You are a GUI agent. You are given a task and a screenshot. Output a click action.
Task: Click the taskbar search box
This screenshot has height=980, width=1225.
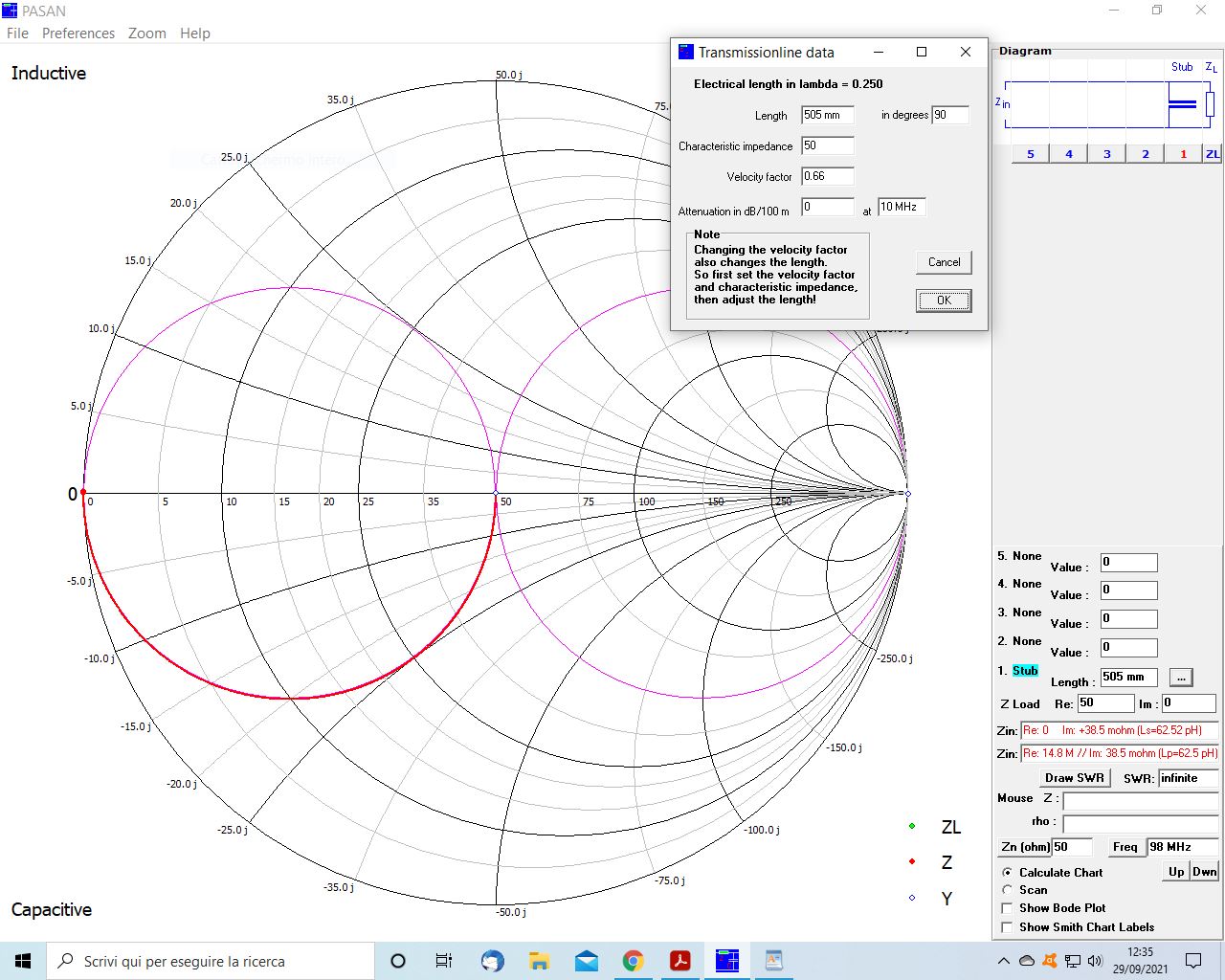pyautogui.click(x=211, y=961)
